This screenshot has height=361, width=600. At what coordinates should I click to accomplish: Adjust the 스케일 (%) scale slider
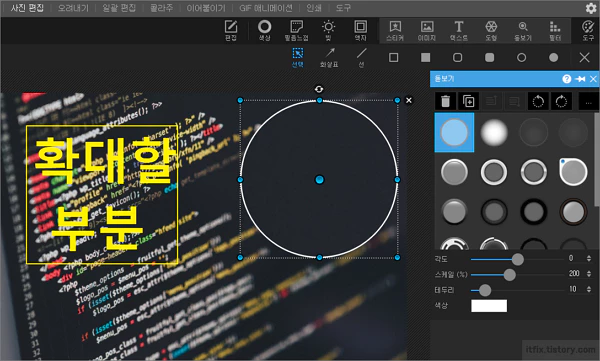[509, 274]
